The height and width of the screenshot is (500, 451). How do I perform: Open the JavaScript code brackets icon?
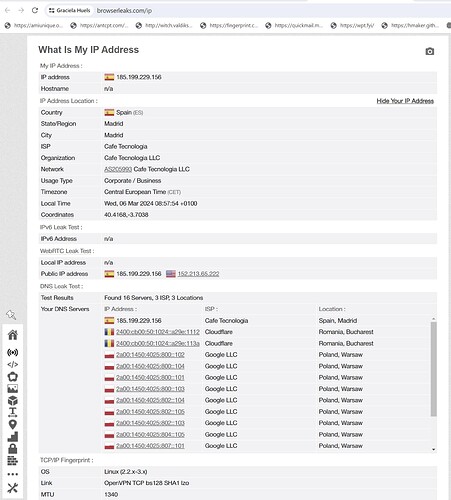click(13, 364)
